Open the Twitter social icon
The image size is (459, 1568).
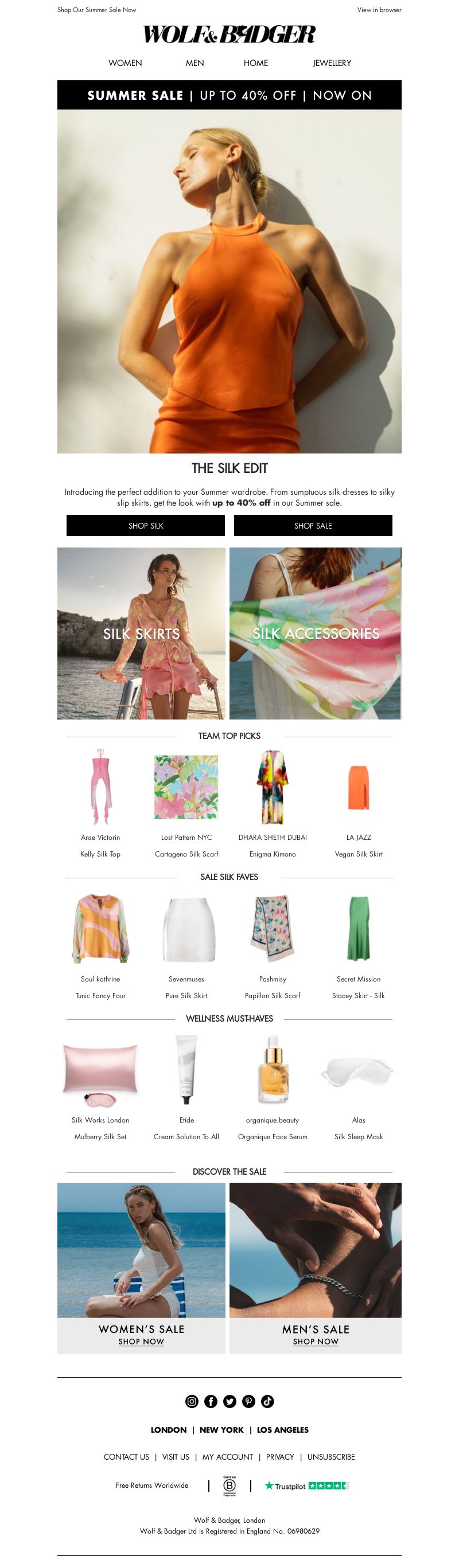click(229, 1401)
